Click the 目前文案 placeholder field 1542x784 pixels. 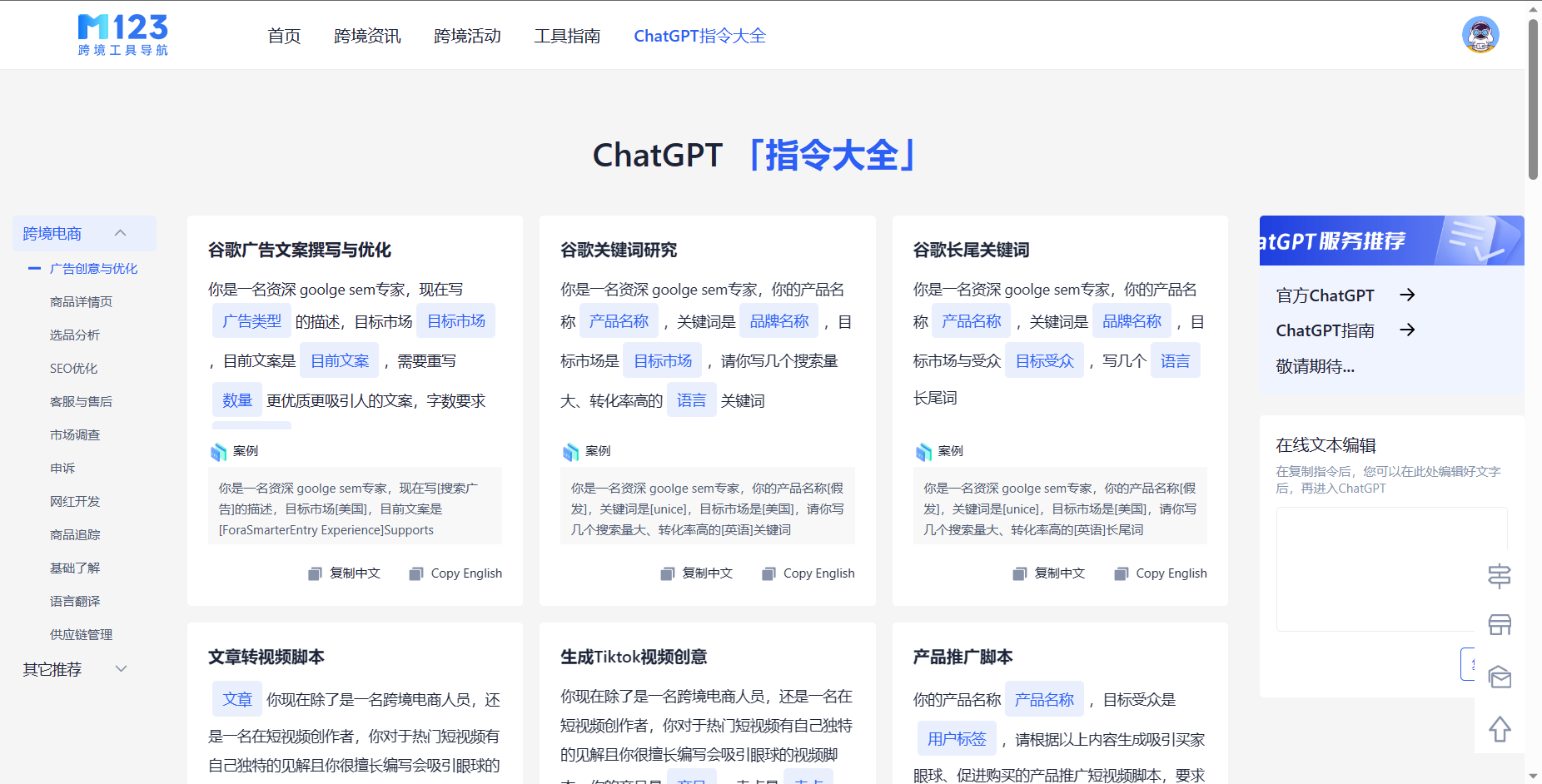click(x=340, y=360)
